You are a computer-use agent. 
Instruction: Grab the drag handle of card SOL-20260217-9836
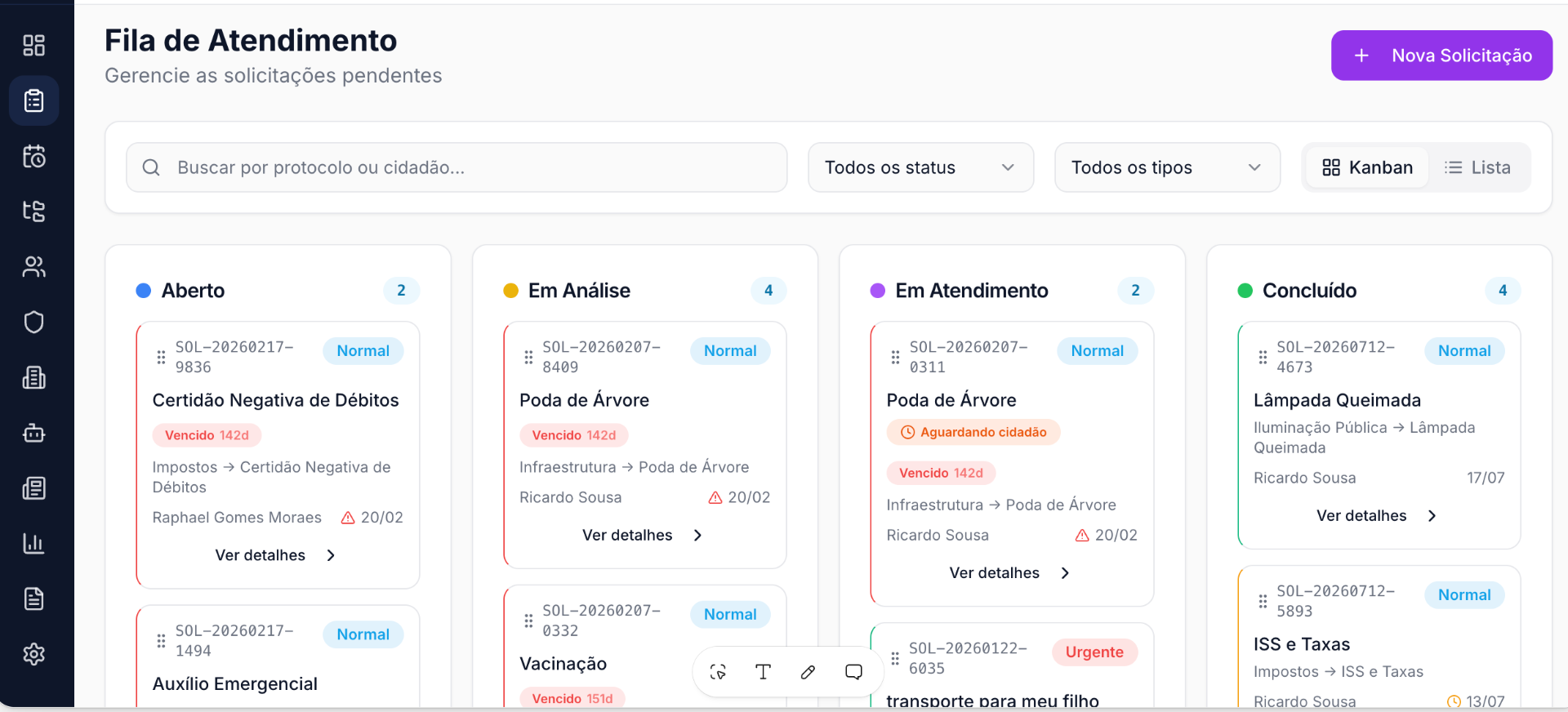click(161, 357)
